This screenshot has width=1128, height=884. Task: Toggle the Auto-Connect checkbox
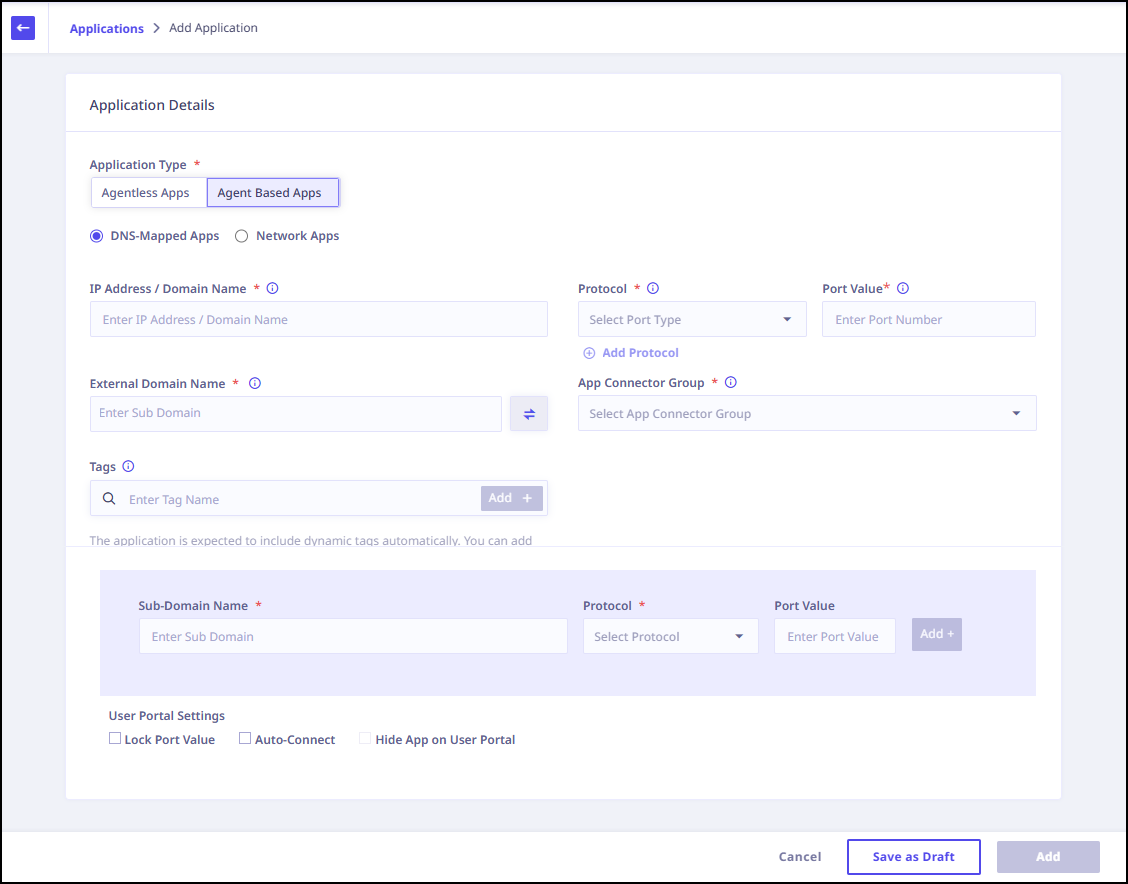click(x=245, y=739)
